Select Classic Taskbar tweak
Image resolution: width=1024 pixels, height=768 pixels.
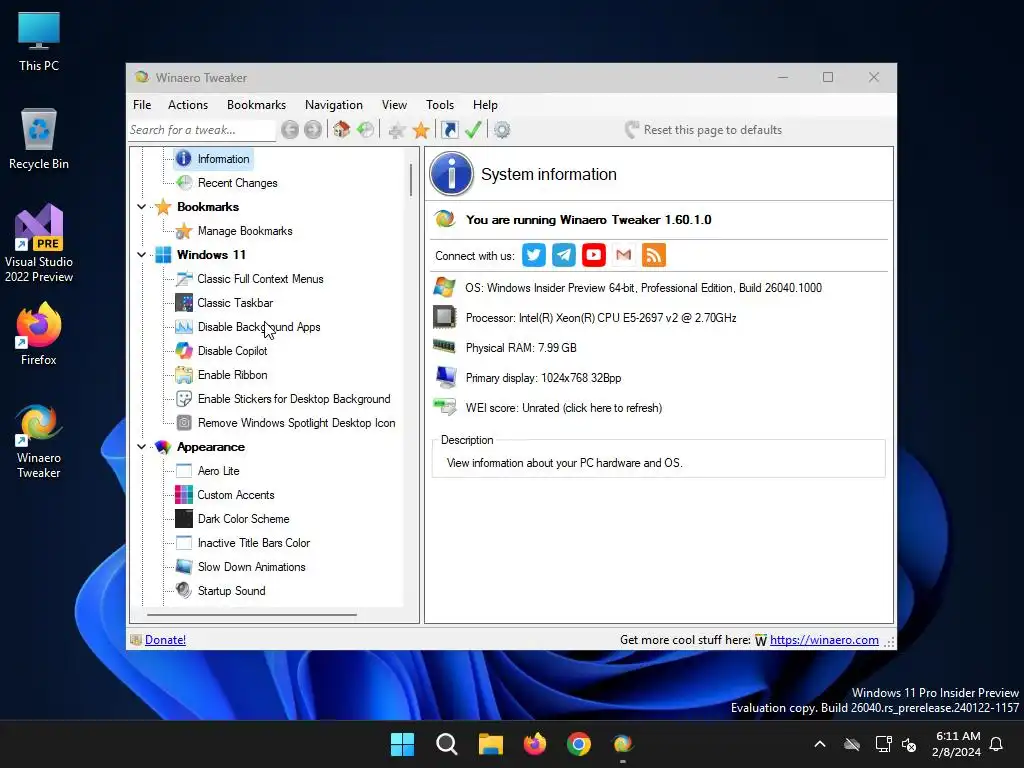[235, 303]
